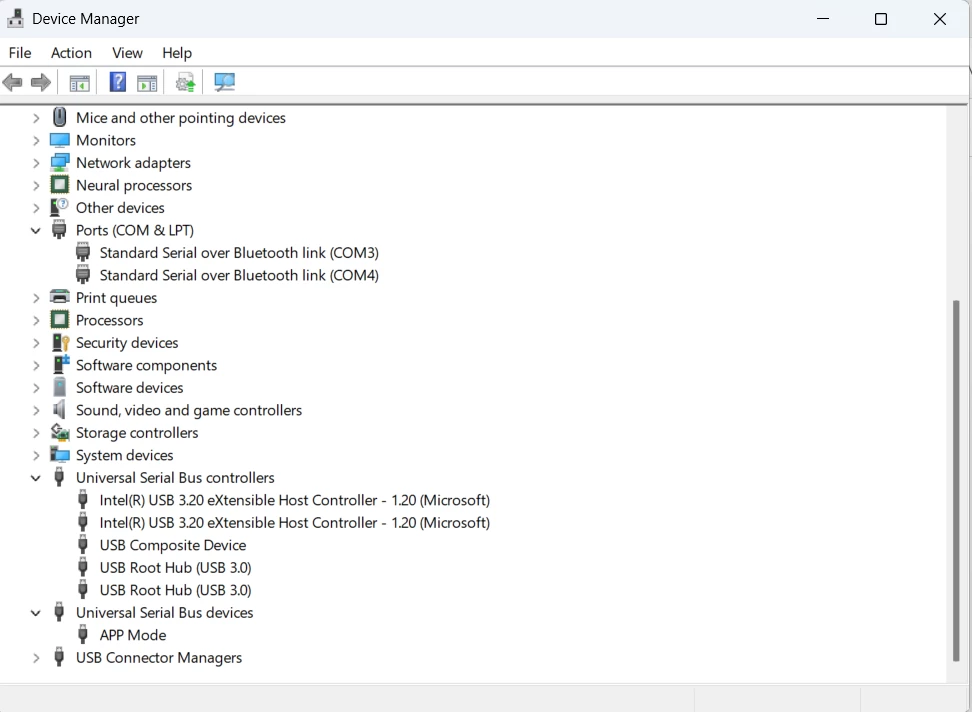Click the Forward arrow toolbar icon
The width and height of the screenshot is (972, 712).
[x=41, y=82]
